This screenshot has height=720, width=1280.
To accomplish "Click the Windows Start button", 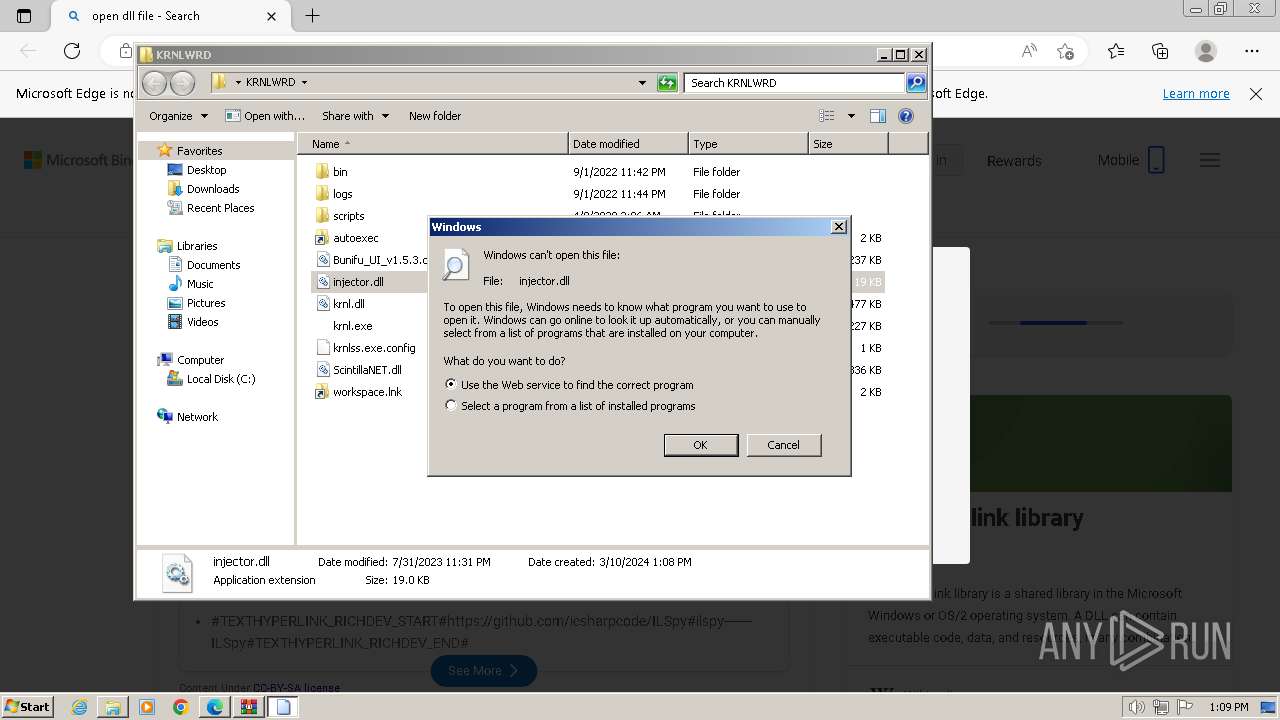I will (28, 707).
